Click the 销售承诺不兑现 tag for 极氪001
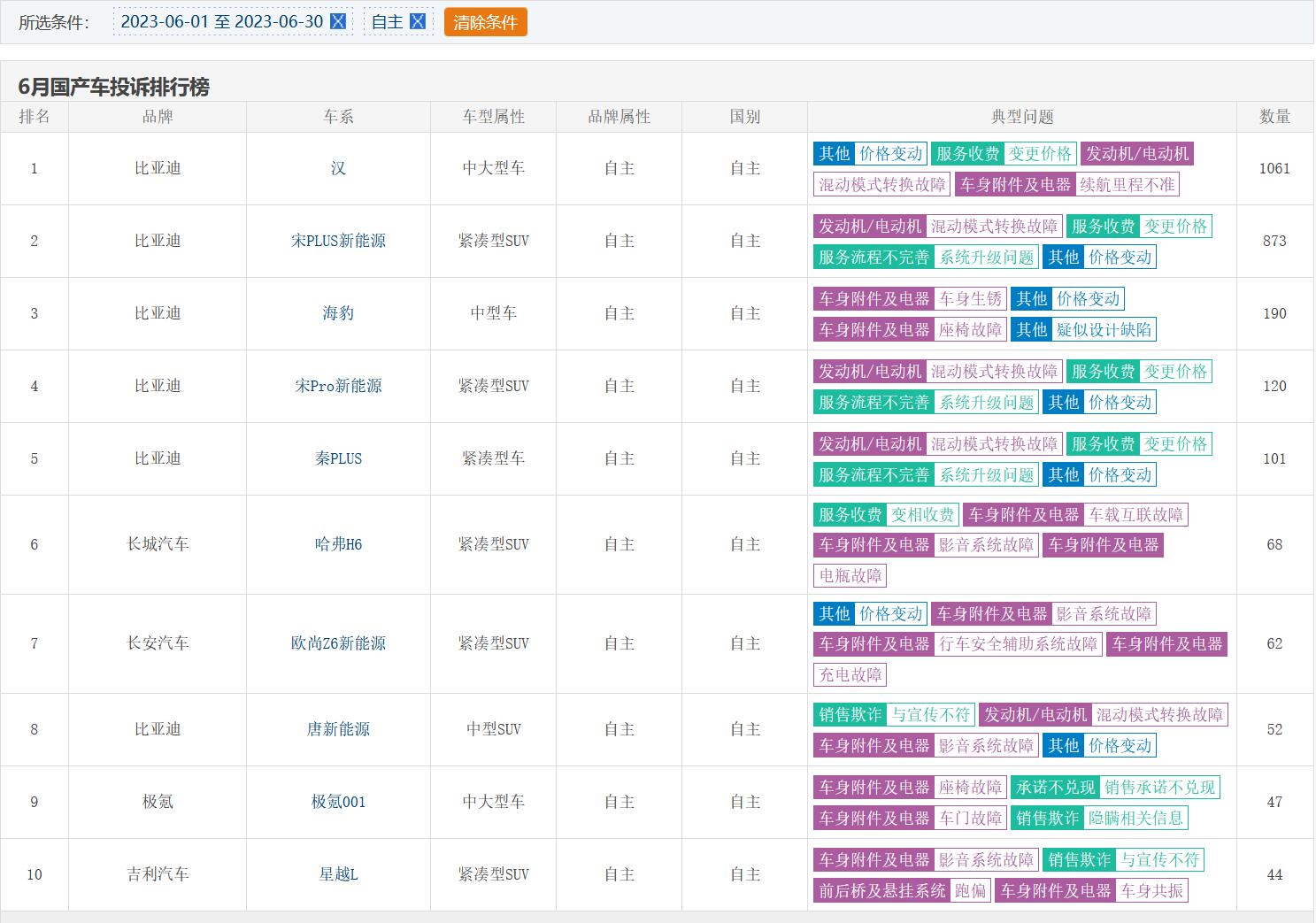 pos(1160,788)
